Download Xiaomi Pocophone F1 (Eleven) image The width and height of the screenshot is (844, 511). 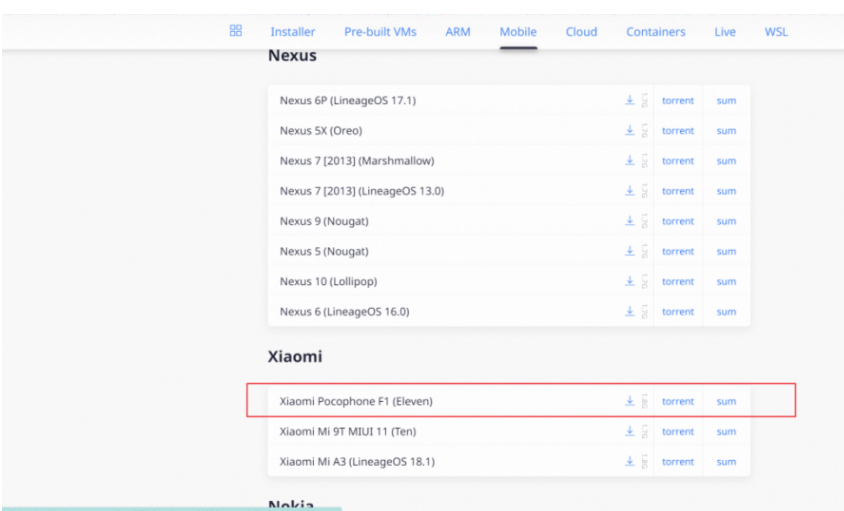(x=630, y=401)
